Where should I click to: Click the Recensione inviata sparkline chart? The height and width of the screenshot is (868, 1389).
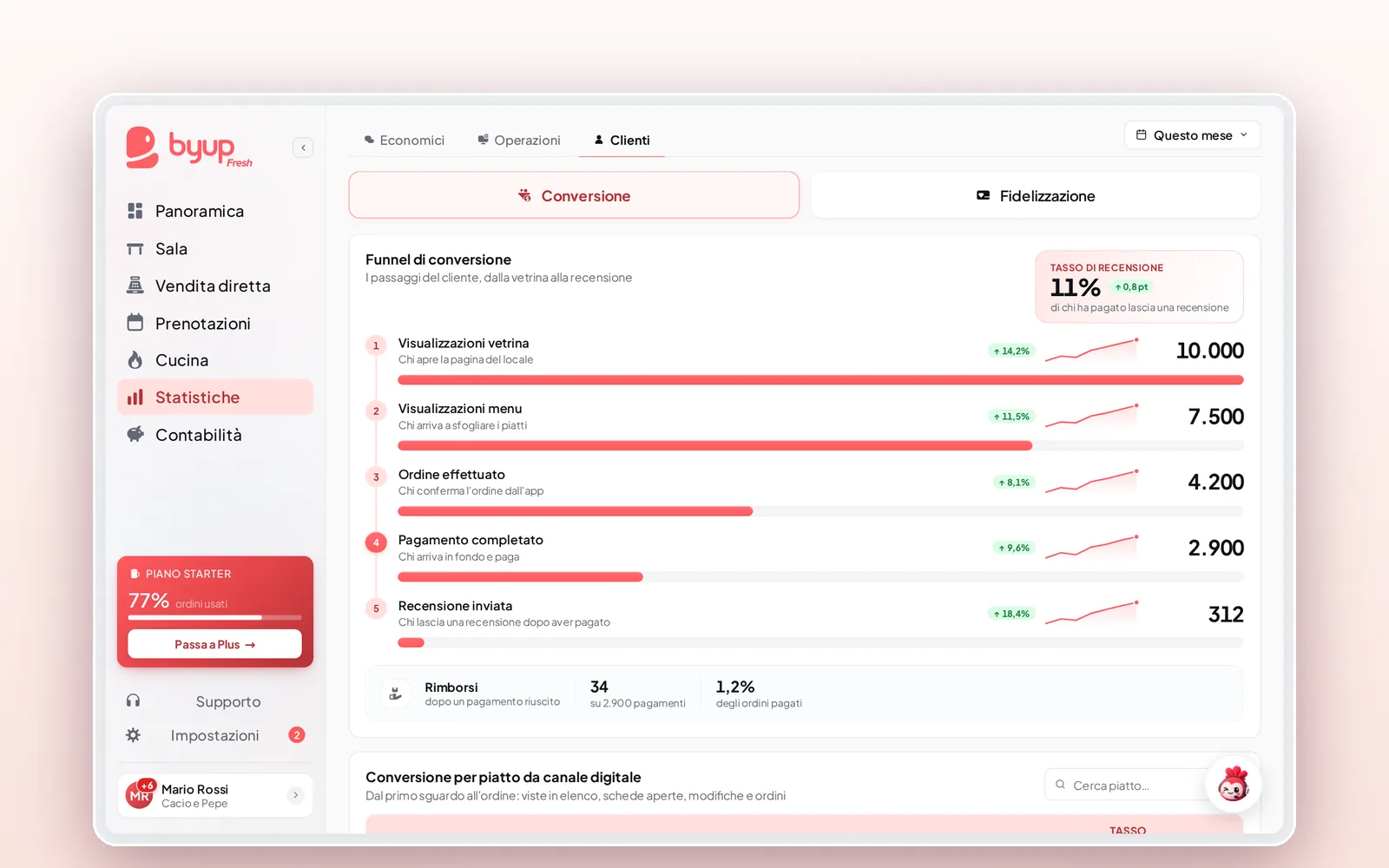click(x=1092, y=613)
